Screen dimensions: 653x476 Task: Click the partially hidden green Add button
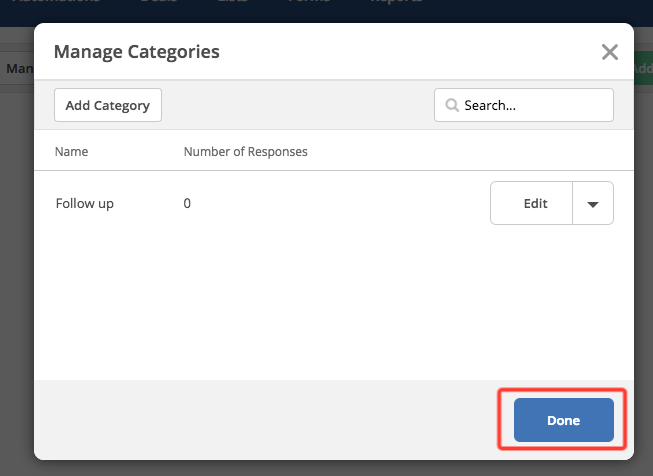point(642,68)
